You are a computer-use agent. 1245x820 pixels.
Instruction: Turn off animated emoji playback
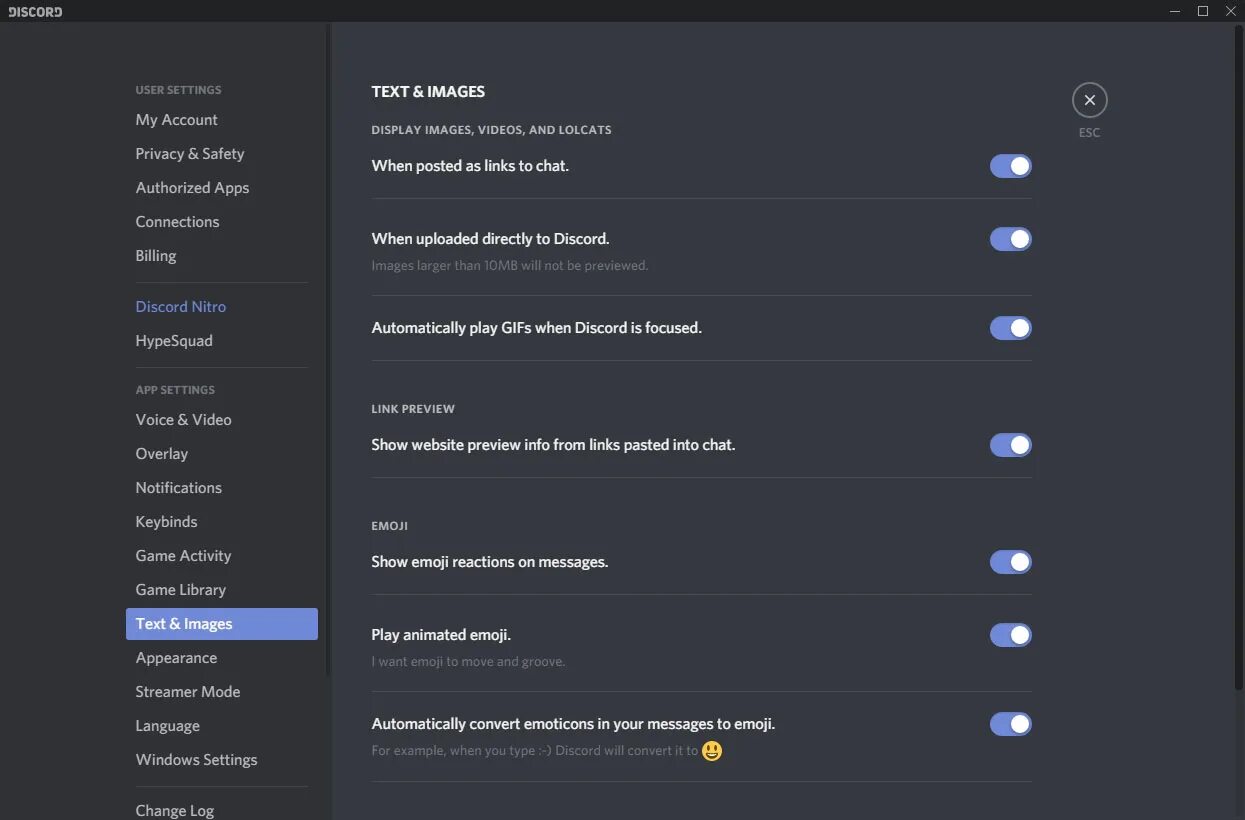(1010, 635)
